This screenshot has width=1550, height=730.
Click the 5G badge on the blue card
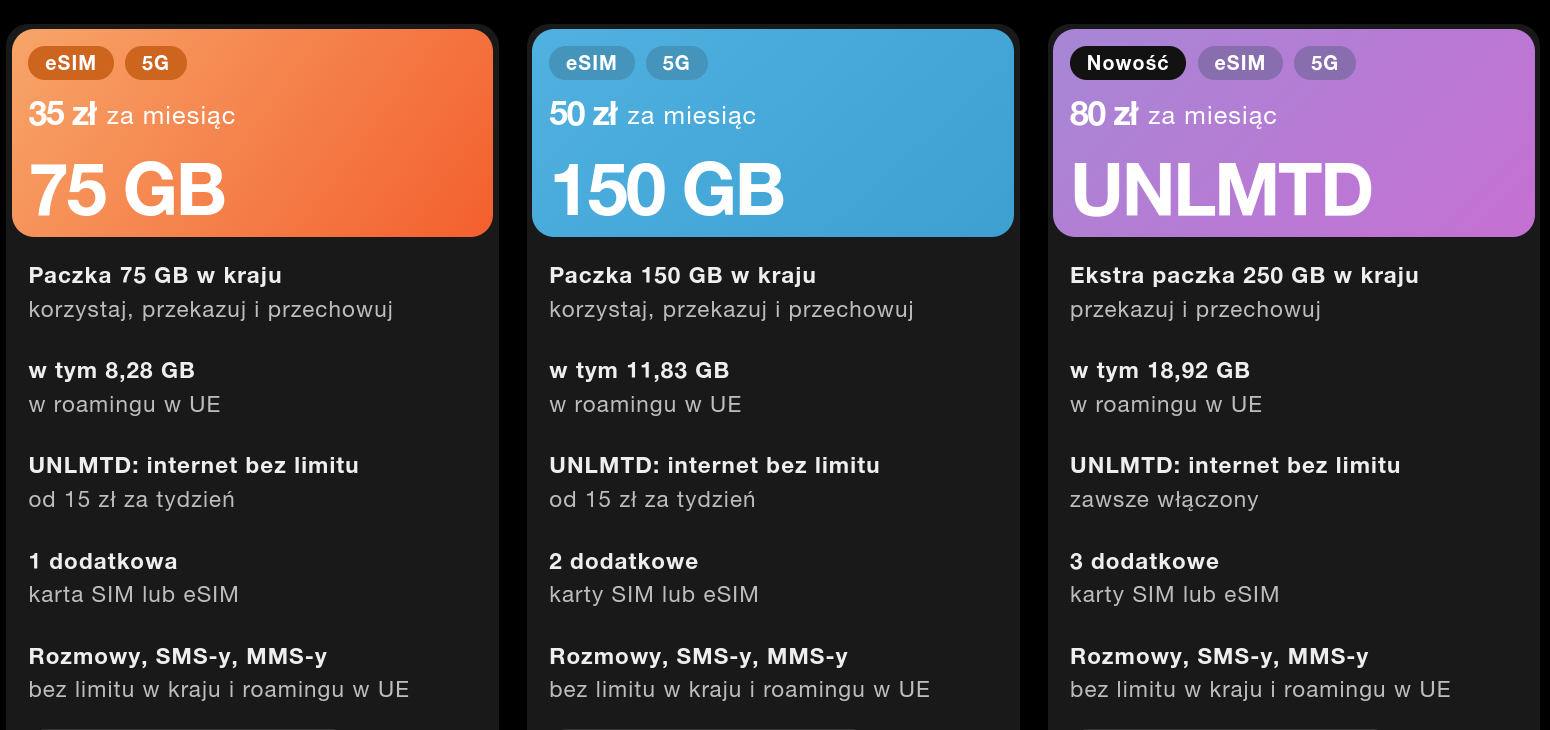(676, 63)
